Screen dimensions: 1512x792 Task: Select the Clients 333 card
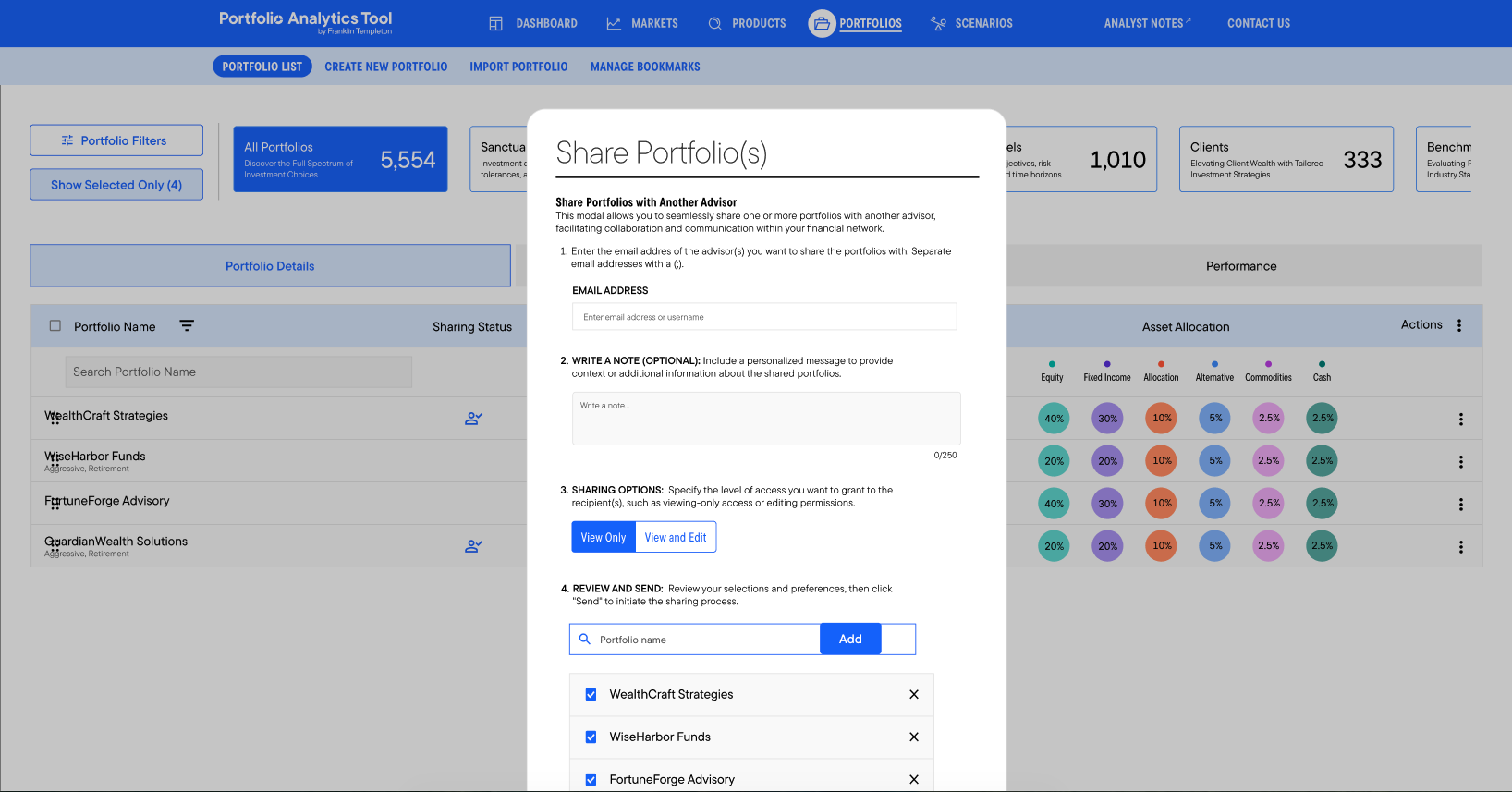pos(1286,159)
